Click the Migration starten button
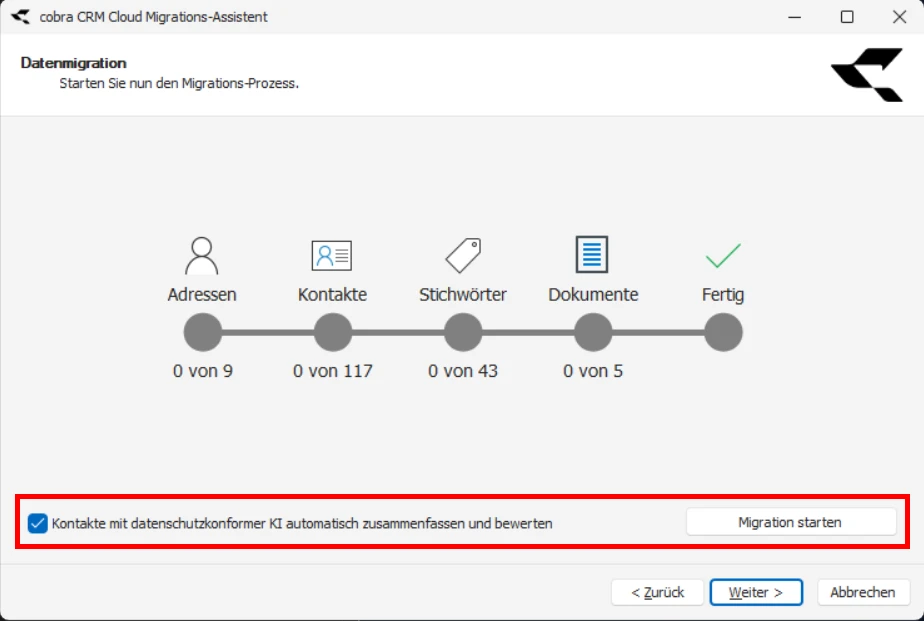 [790, 521]
